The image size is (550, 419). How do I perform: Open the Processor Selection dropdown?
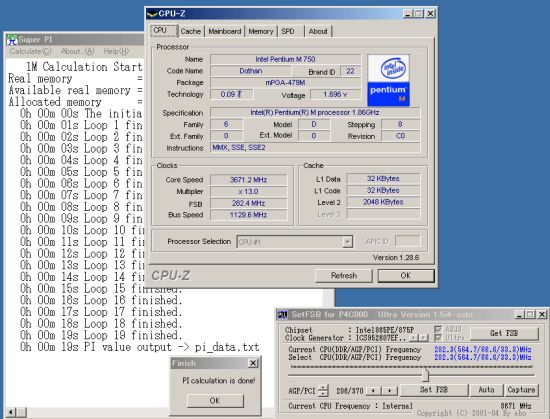pyautogui.click(x=347, y=242)
